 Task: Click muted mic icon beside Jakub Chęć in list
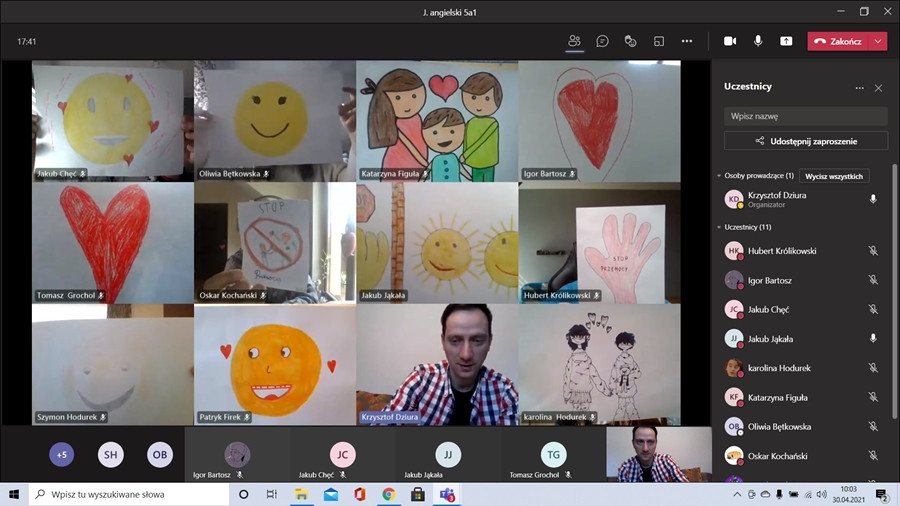click(x=873, y=309)
